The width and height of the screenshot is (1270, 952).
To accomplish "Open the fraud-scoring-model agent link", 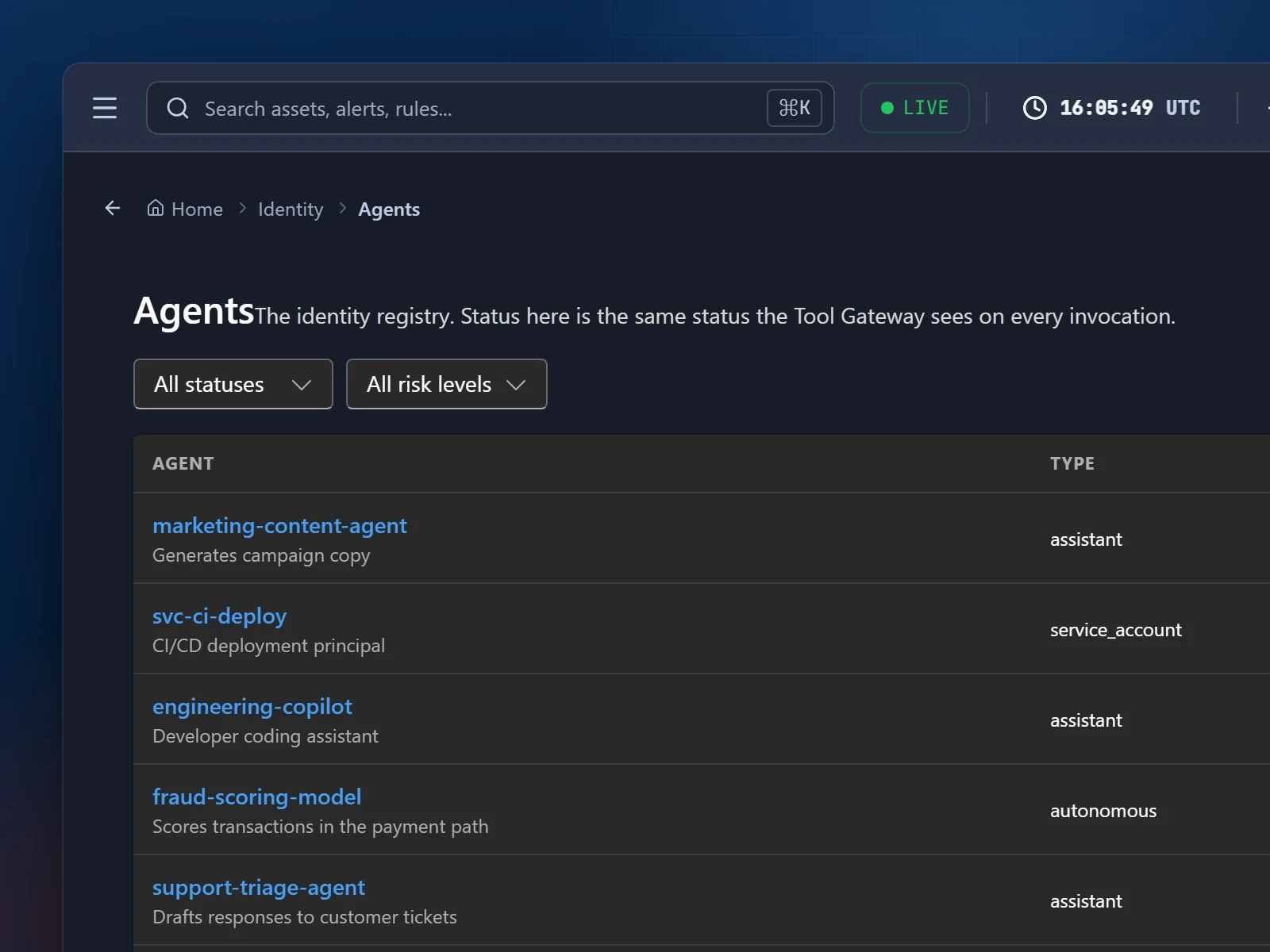I will click(x=257, y=797).
